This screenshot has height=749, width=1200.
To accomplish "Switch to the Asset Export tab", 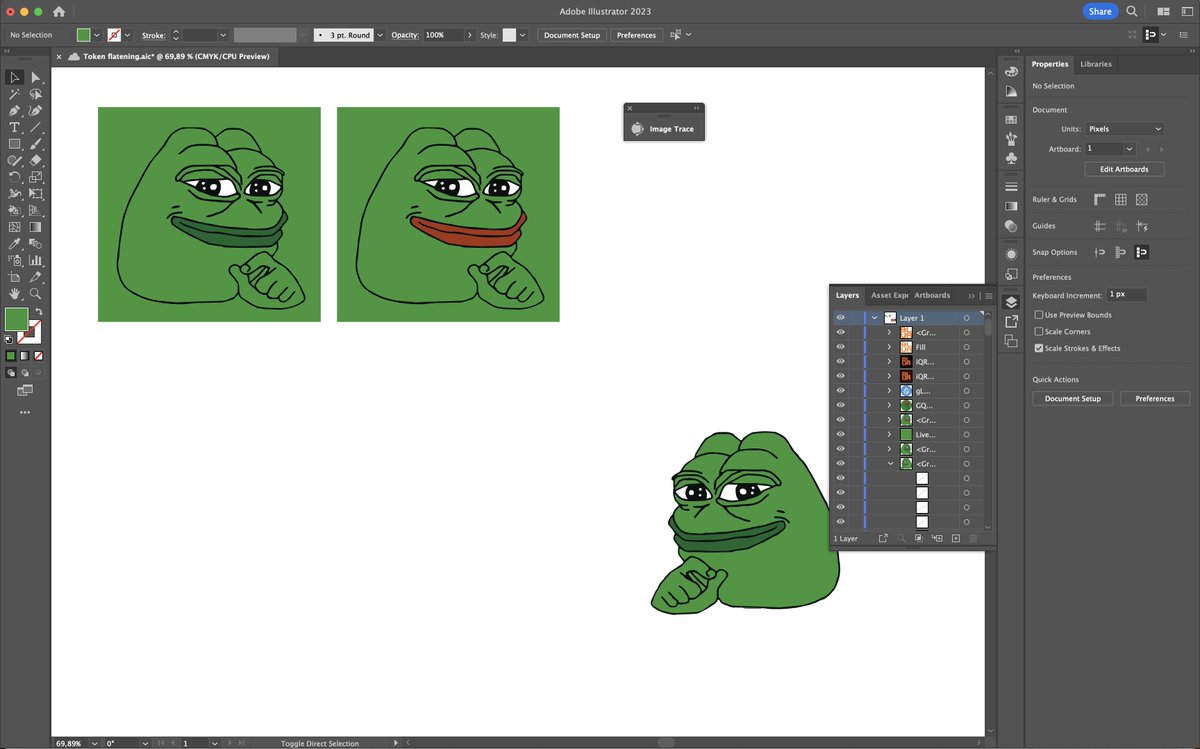I will coord(889,295).
